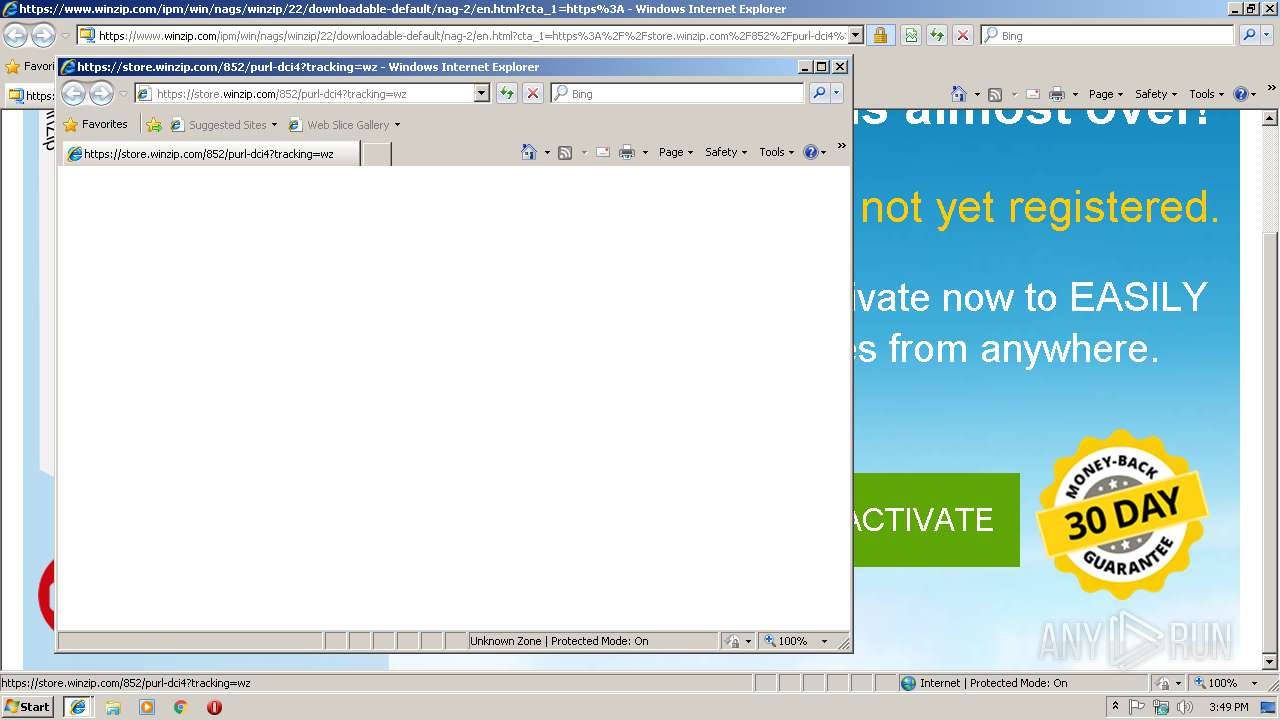Click Back button in front store.winzip.com window
Screen dimensions: 1280x720
pos(73,93)
